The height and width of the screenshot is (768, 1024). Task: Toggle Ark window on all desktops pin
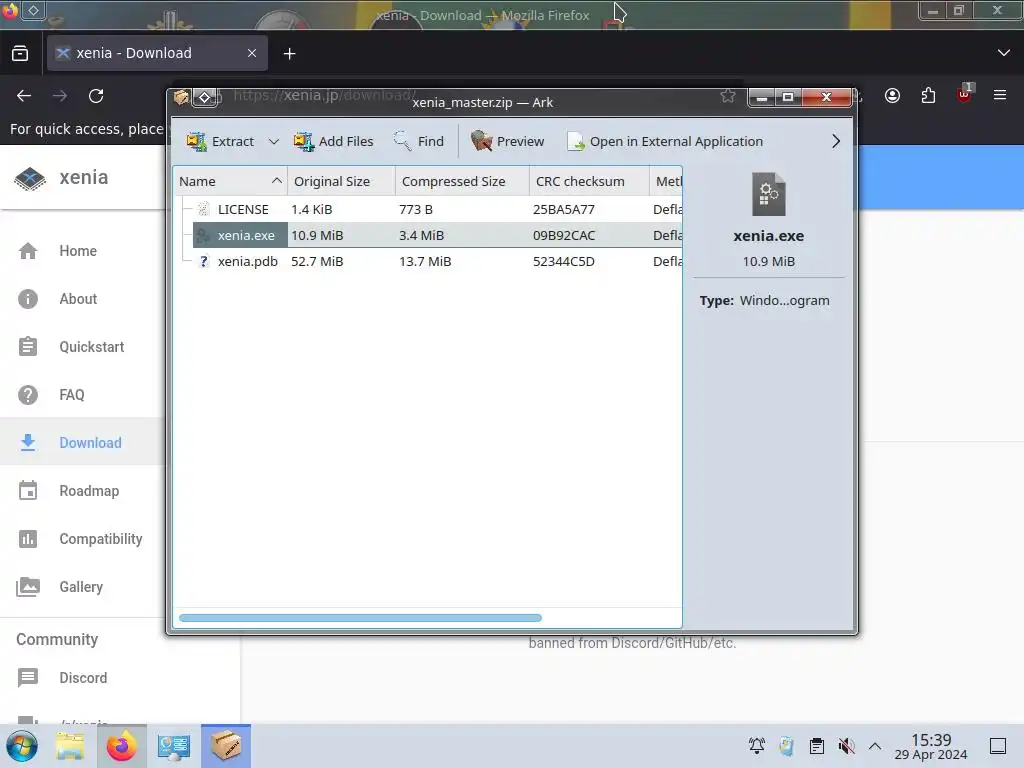pos(204,98)
